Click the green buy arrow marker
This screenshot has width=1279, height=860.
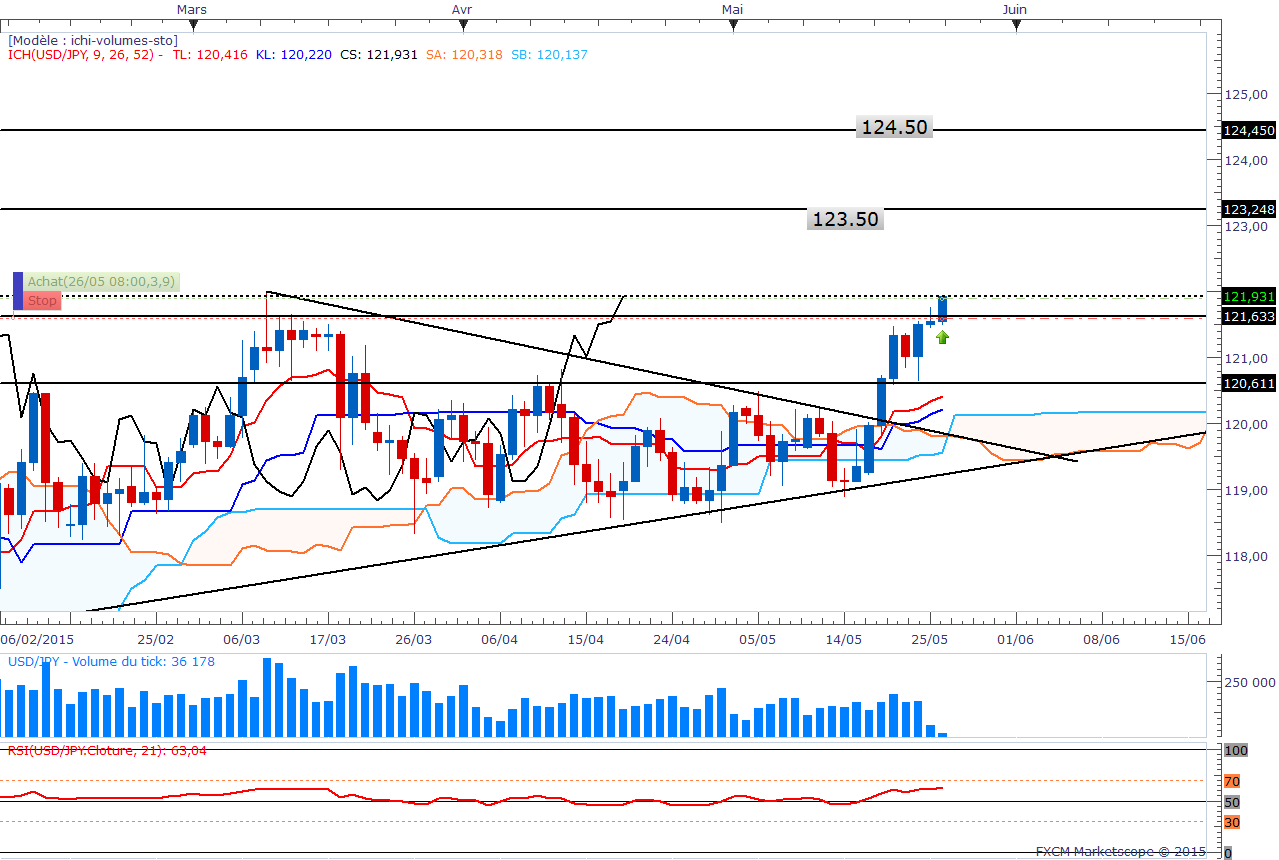coord(942,337)
